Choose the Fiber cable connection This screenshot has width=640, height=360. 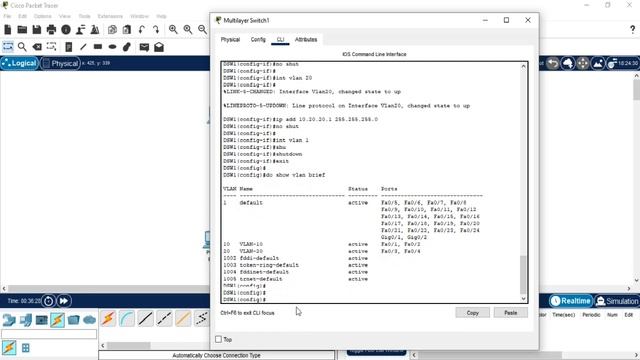(x=183, y=318)
